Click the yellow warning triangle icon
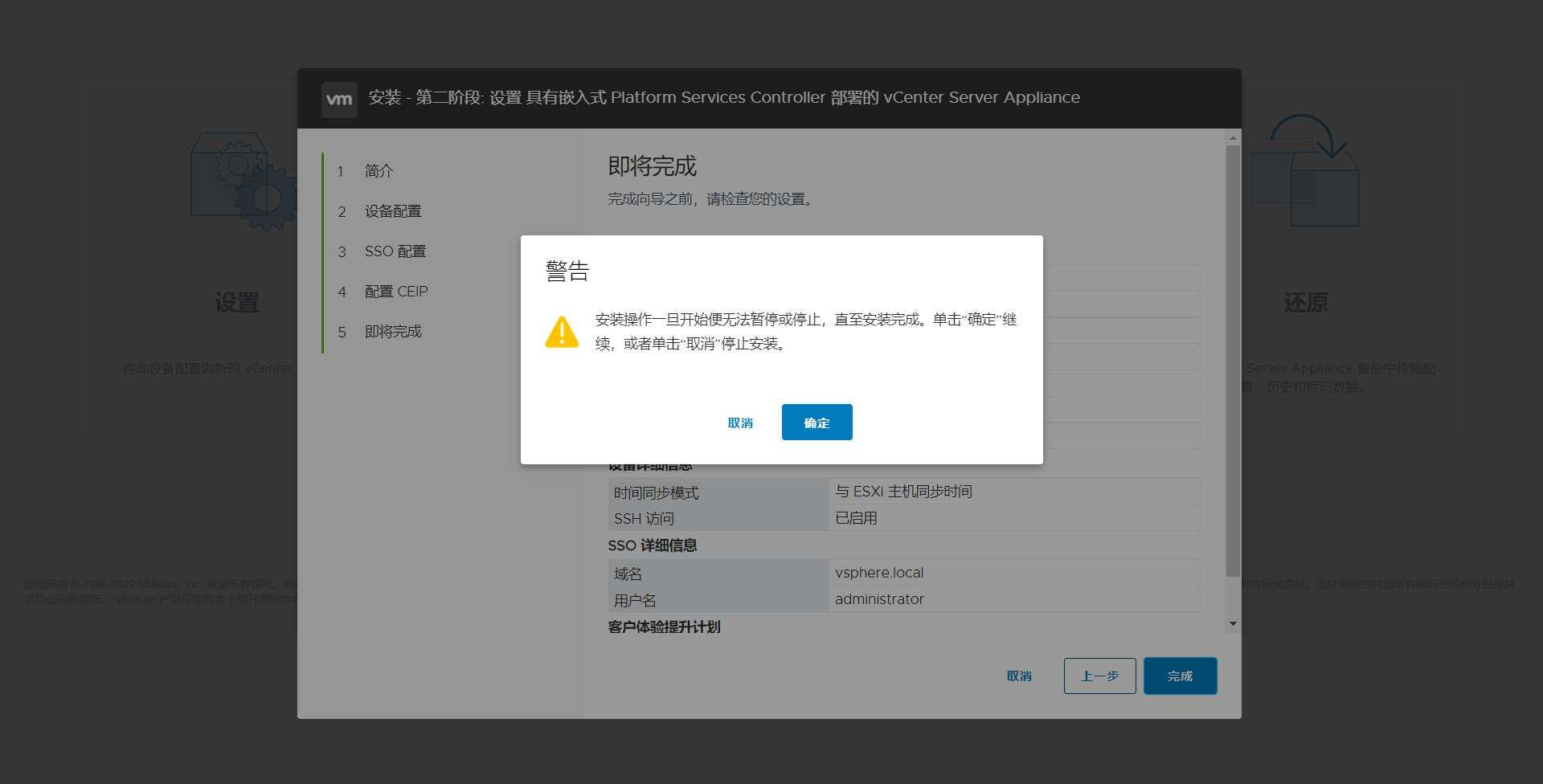 (x=562, y=332)
